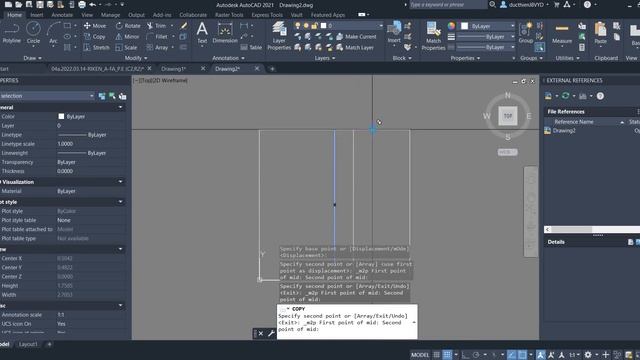Toggle object snap tracking in status bar
This screenshot has width=640, height=360.
tap(511, 355)
